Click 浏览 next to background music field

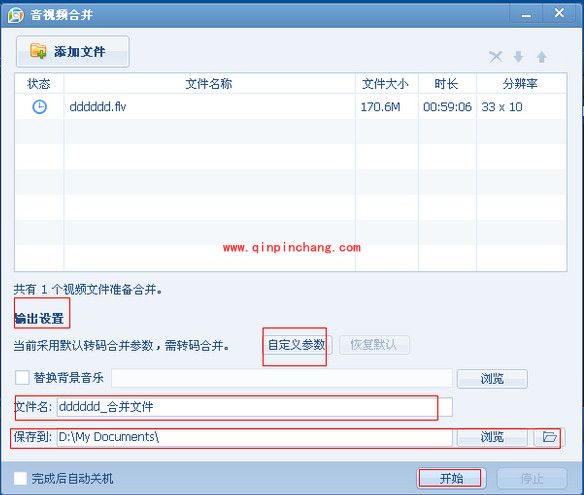(492, 379)
